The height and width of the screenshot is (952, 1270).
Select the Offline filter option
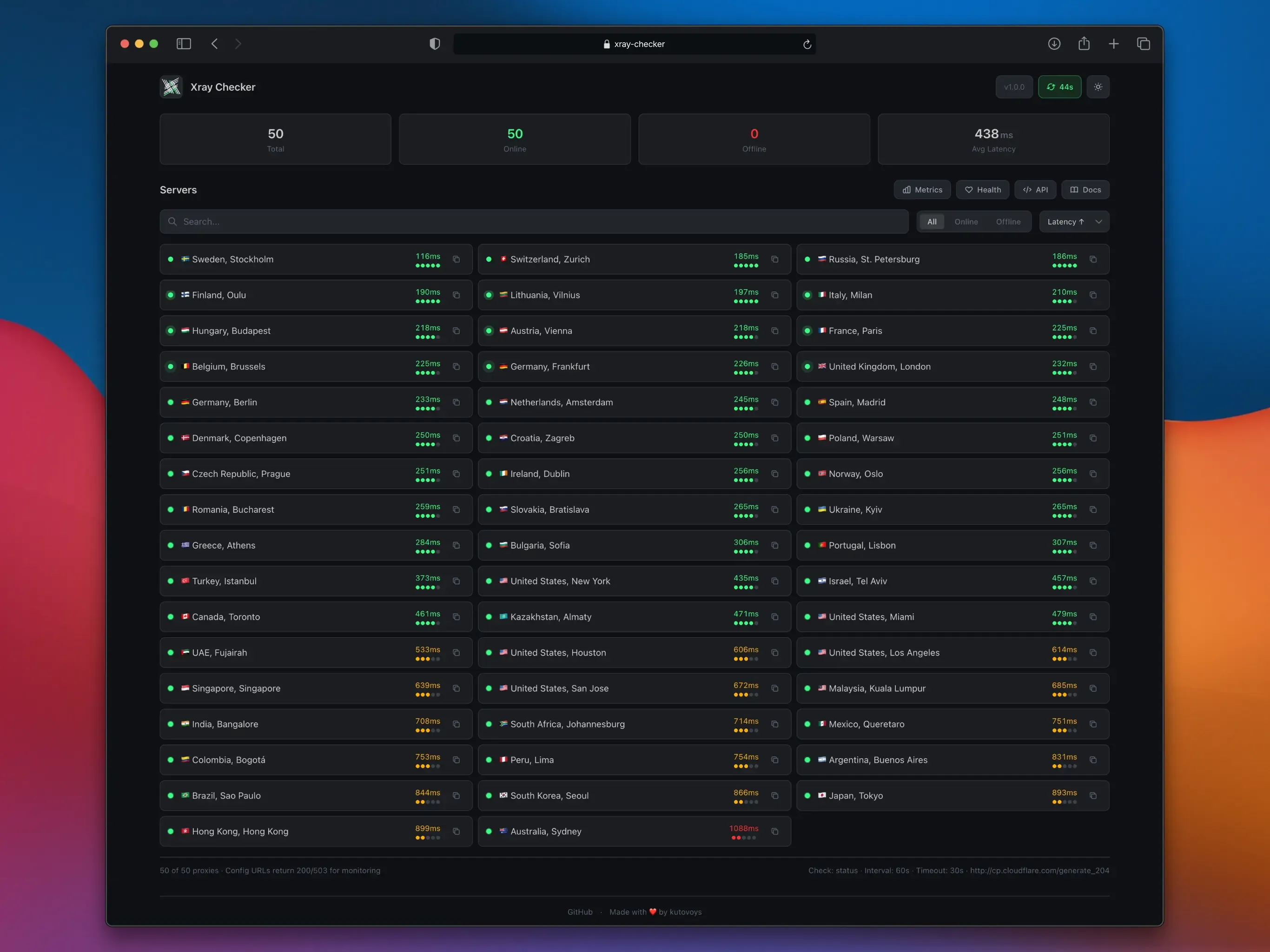[1008, 222]
